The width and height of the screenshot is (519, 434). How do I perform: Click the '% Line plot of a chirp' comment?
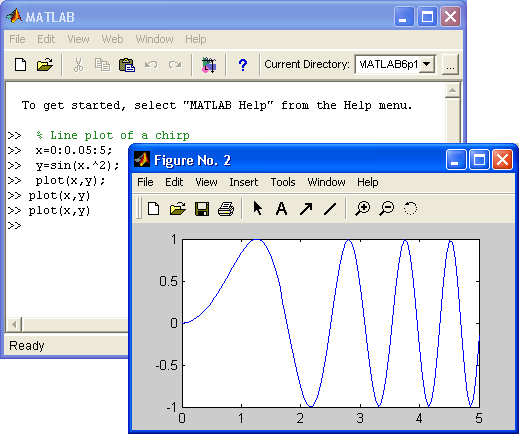click(113, 135)
